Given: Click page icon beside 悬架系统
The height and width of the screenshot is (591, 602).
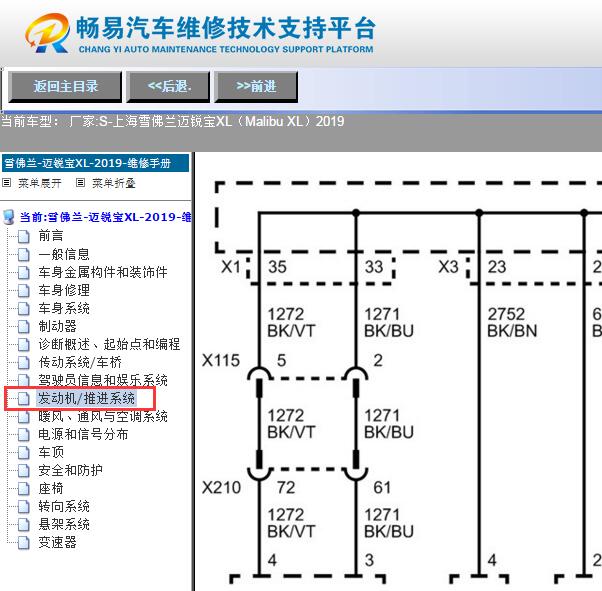Looking at the screenshot, I should tap(24, 525).
